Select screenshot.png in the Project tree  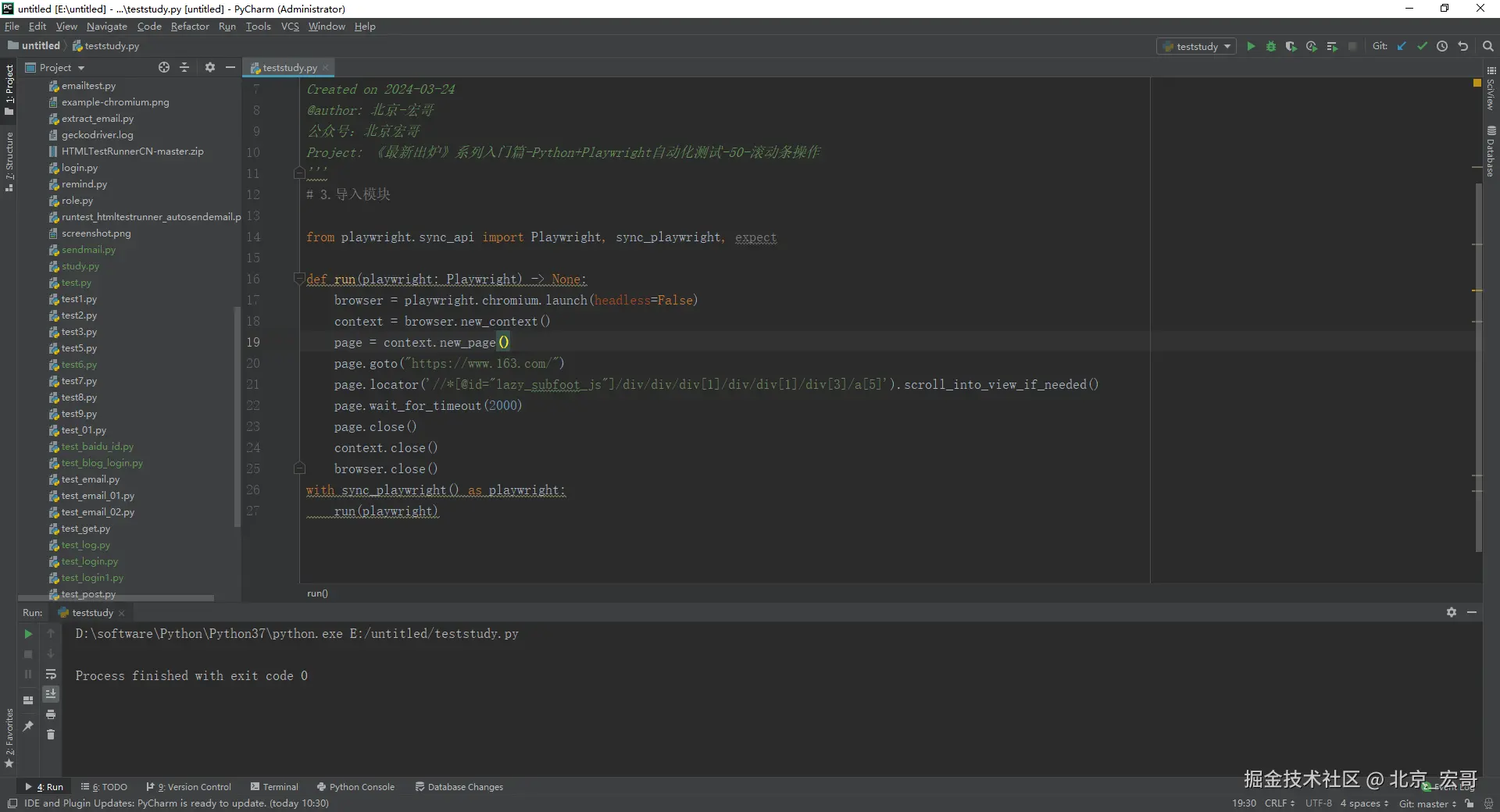(x=96, y=233)
